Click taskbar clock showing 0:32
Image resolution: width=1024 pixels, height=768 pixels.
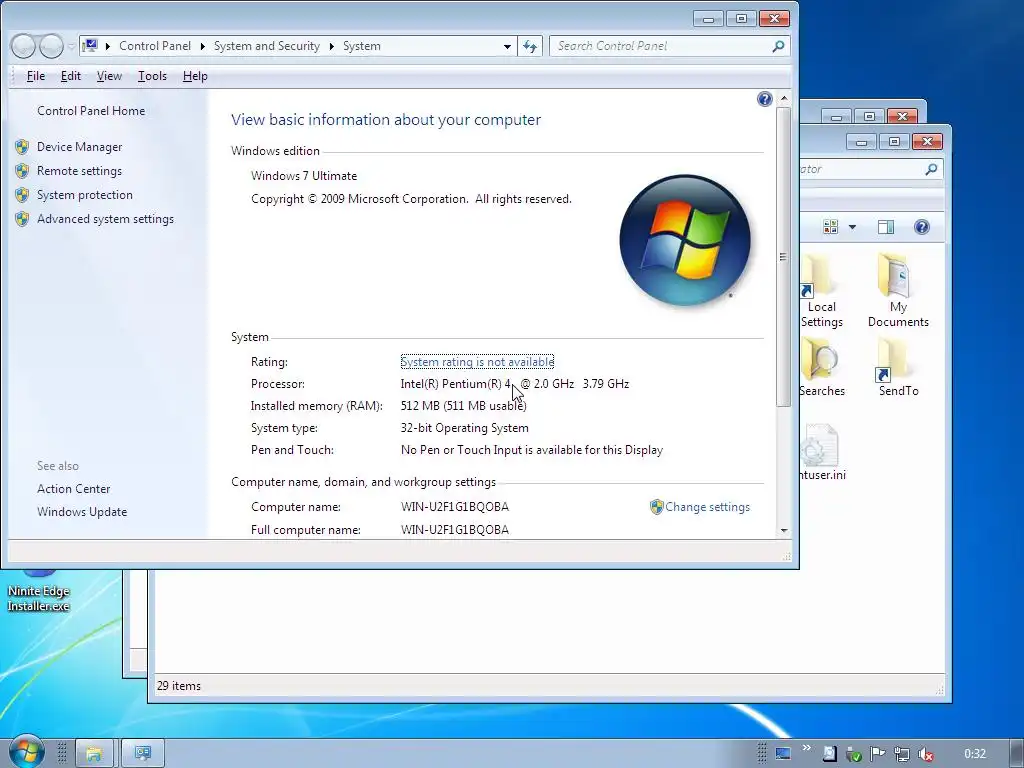(x=974, y=754)
